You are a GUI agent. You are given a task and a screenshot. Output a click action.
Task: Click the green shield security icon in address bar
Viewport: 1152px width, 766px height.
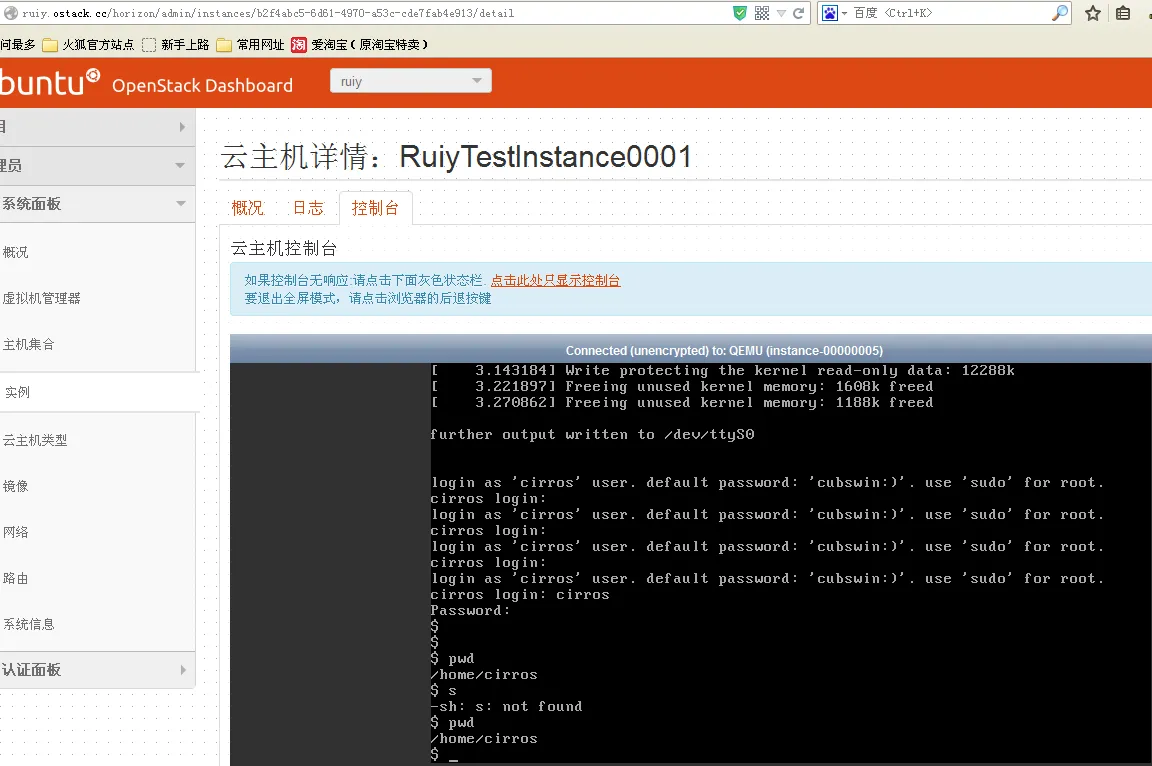pos(740,13)
